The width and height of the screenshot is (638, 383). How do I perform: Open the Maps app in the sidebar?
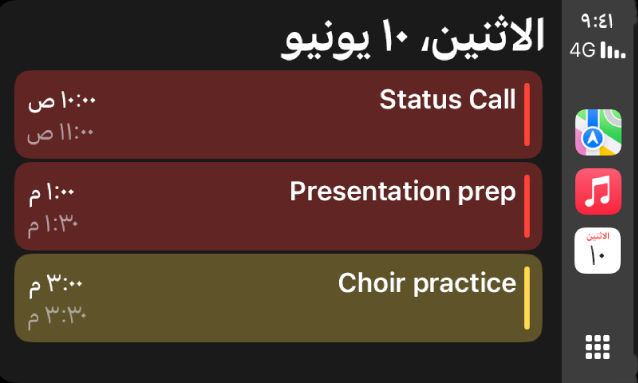click(598, 132)
